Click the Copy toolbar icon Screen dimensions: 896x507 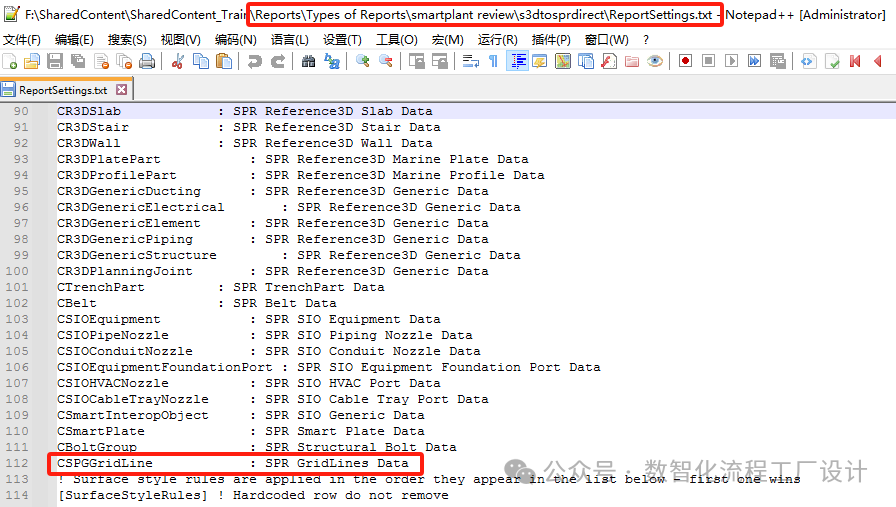(201, 61)
